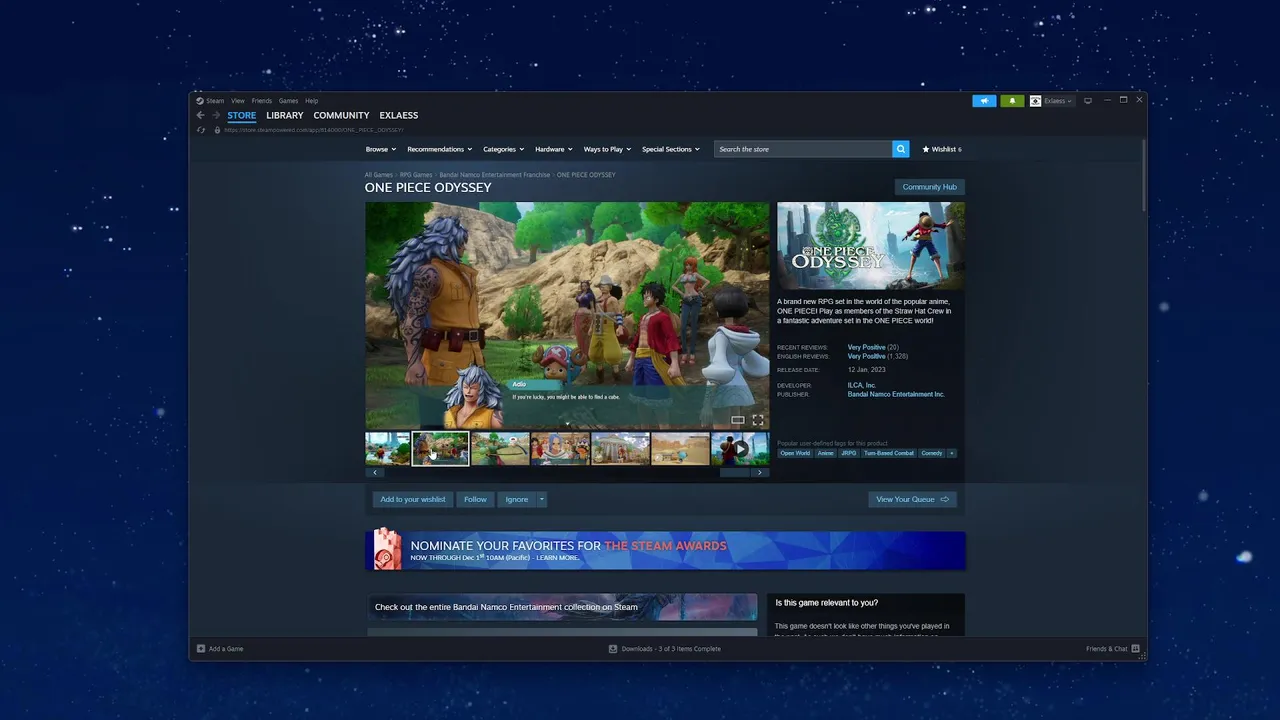
Task: Open the ILCA, Inc. developer link
Action: (x=862, y=385)
